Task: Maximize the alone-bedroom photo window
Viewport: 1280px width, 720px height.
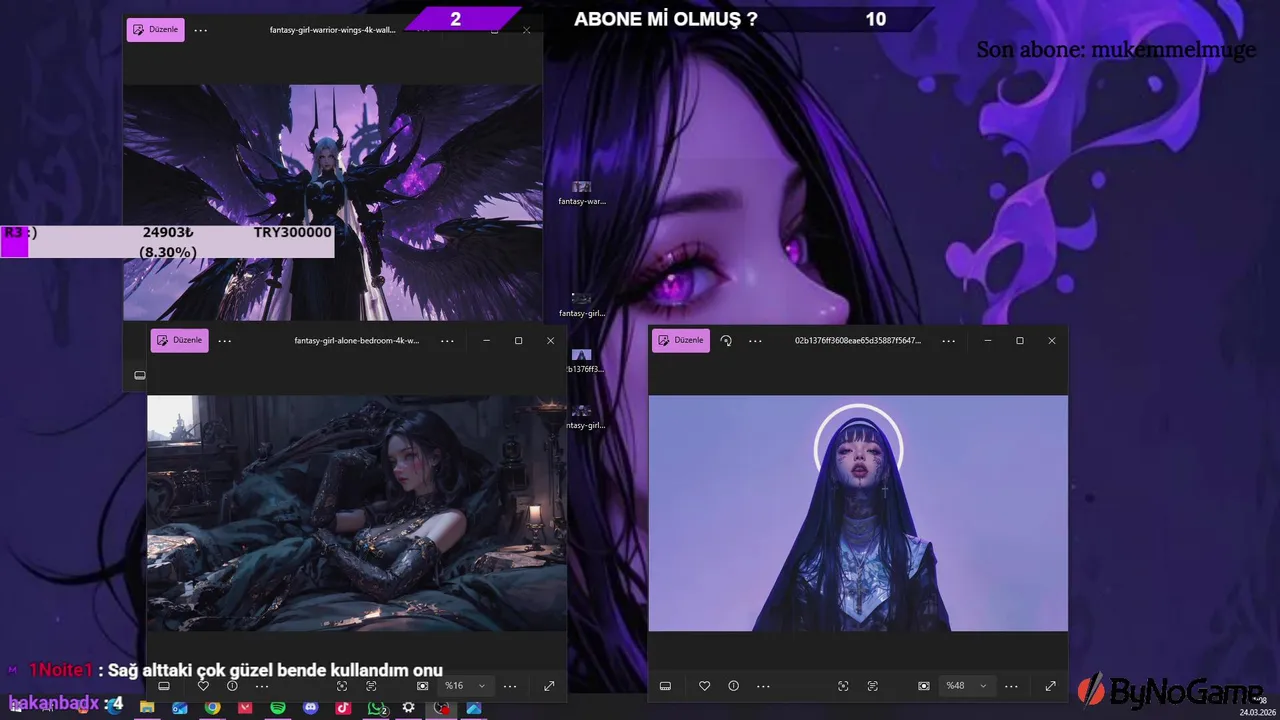Action: point(518,341)
